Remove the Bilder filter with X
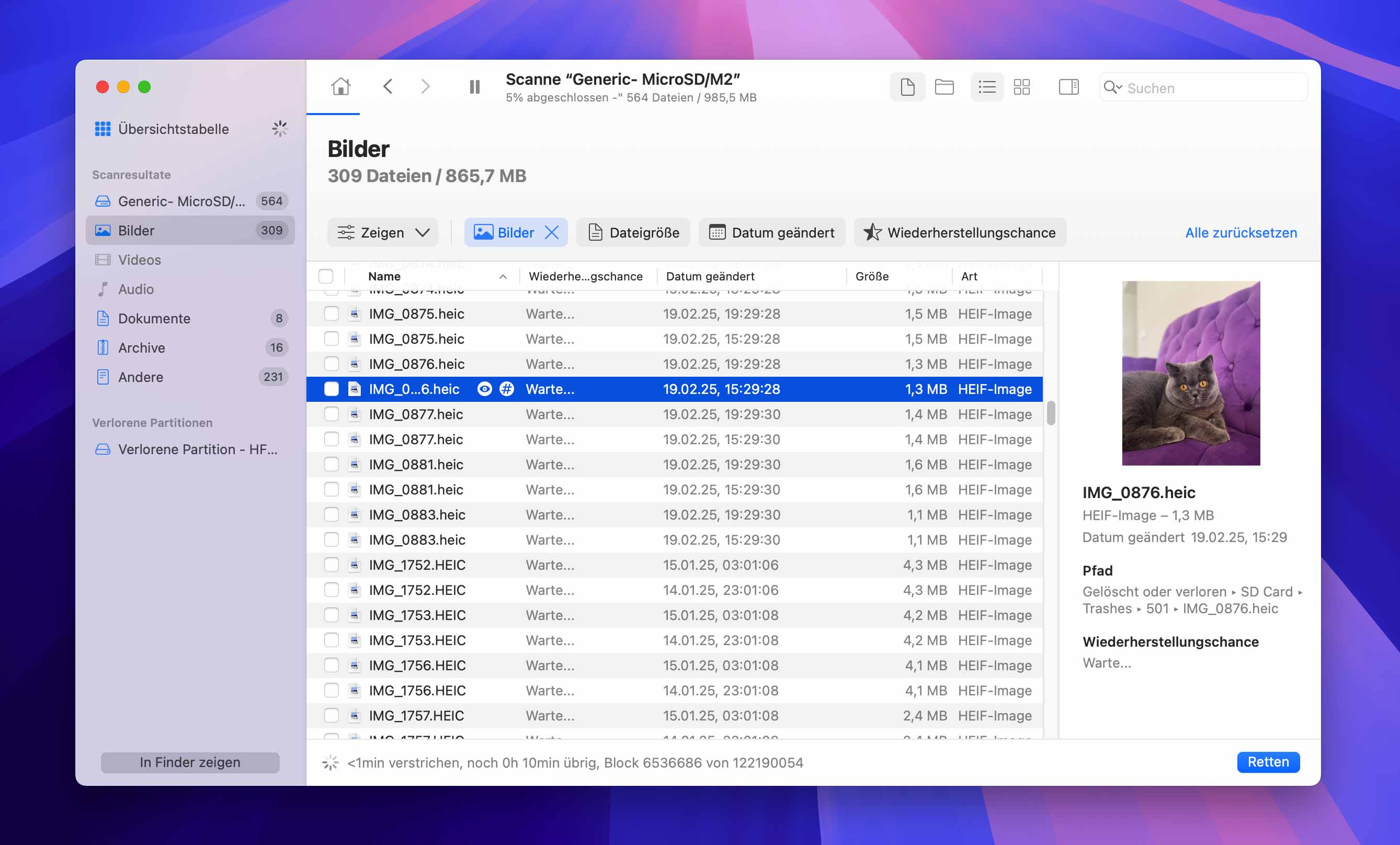1400x845 pixels. [551, 232]
